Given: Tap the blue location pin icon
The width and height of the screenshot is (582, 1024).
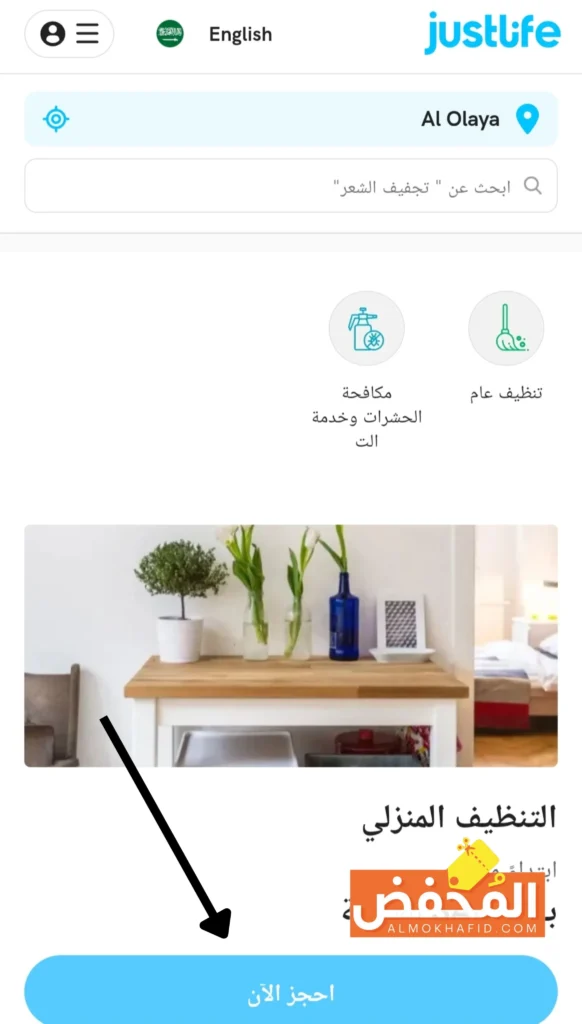Looking at the screenshot, I should (527, 120).
